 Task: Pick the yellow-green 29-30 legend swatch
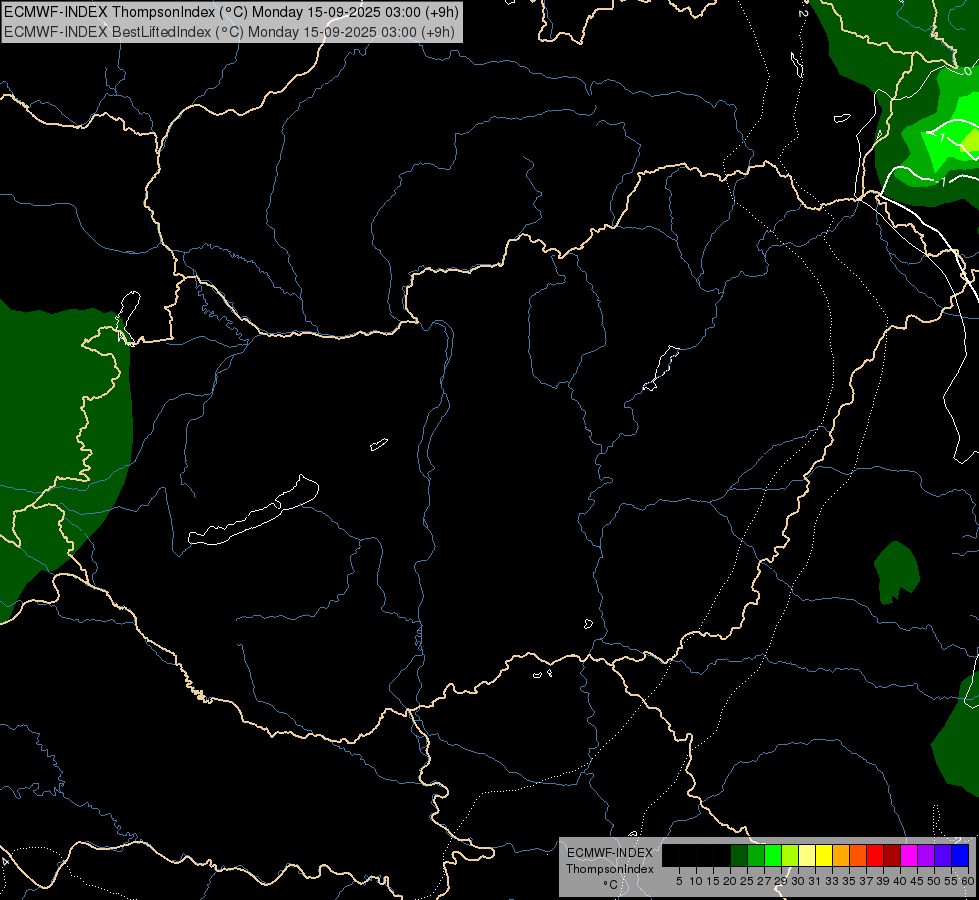click(790, 855)
